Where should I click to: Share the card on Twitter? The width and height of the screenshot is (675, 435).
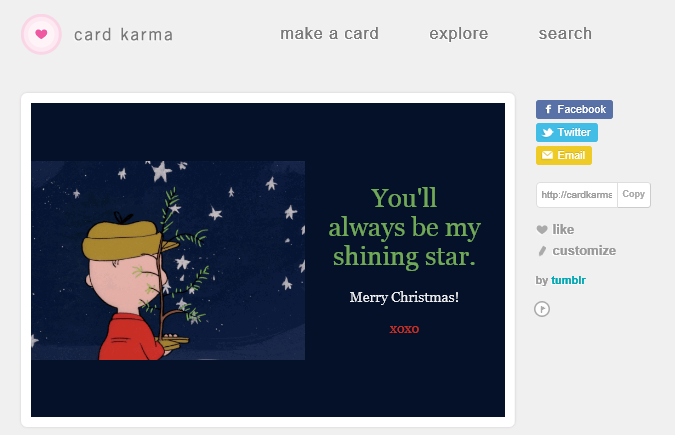[x=567, y=132]
